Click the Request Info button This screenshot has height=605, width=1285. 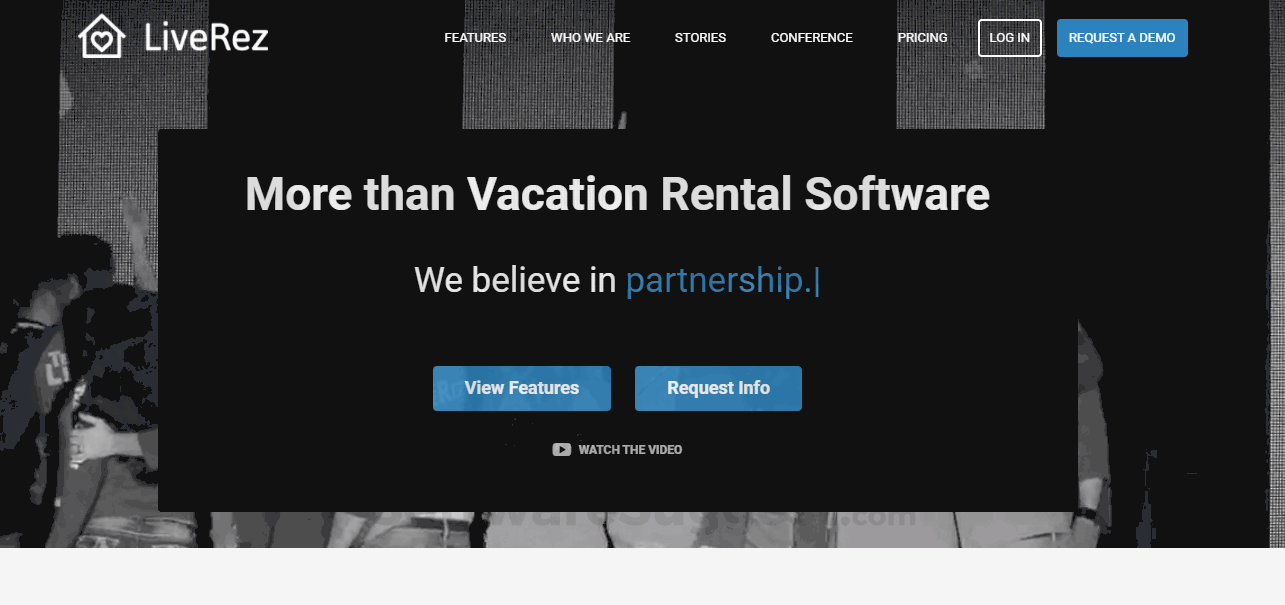click(718, 388)
